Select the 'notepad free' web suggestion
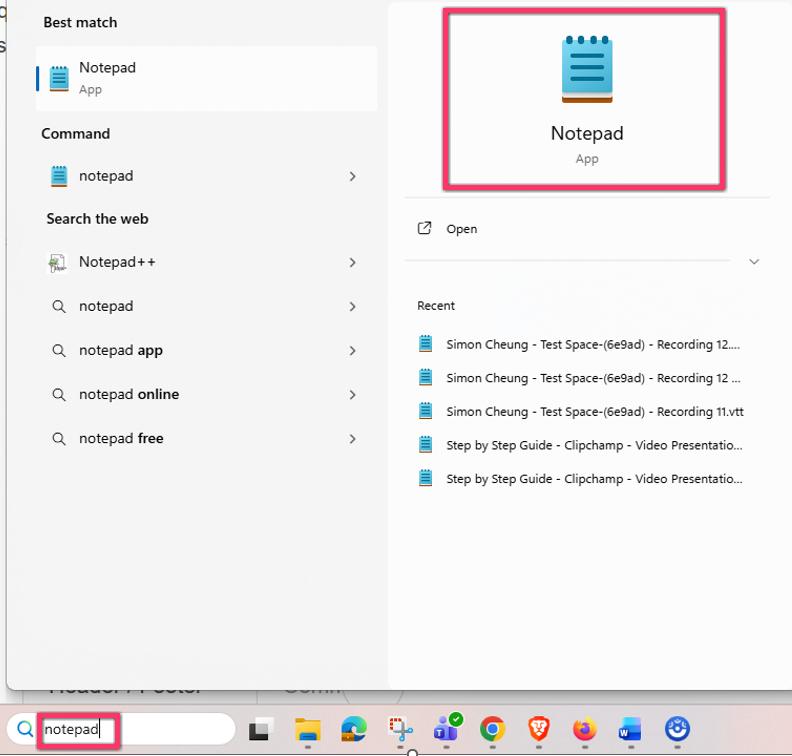Image resolution: width=792 pixels, height=756 pixels. pyautogui.click(x=207, y=438)
